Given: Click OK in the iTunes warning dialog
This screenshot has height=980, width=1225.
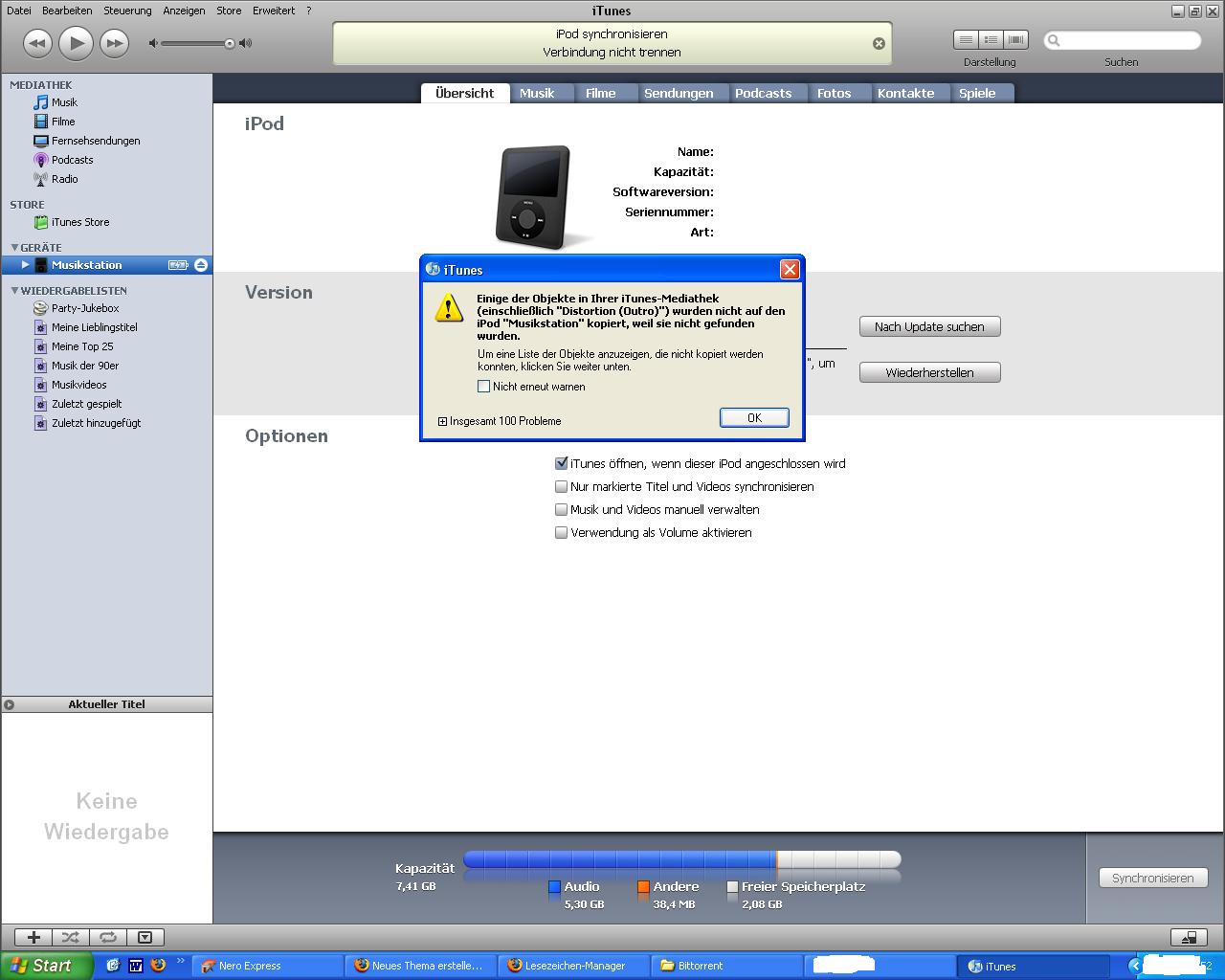Looking at the screenshot, I should click(754, 417).
